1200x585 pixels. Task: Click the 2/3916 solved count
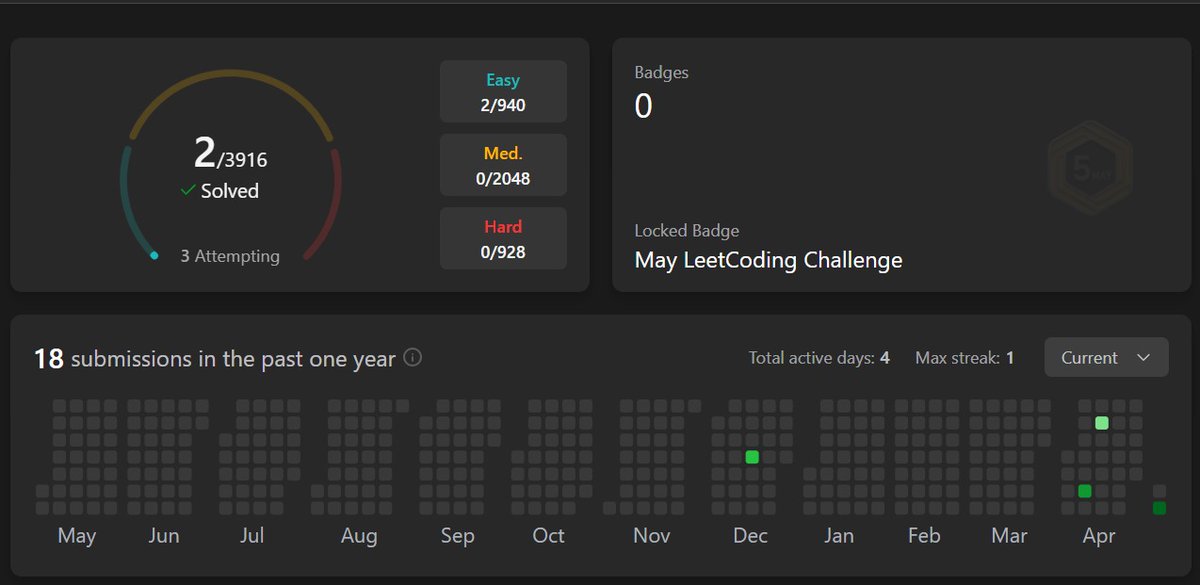[230, 154]
